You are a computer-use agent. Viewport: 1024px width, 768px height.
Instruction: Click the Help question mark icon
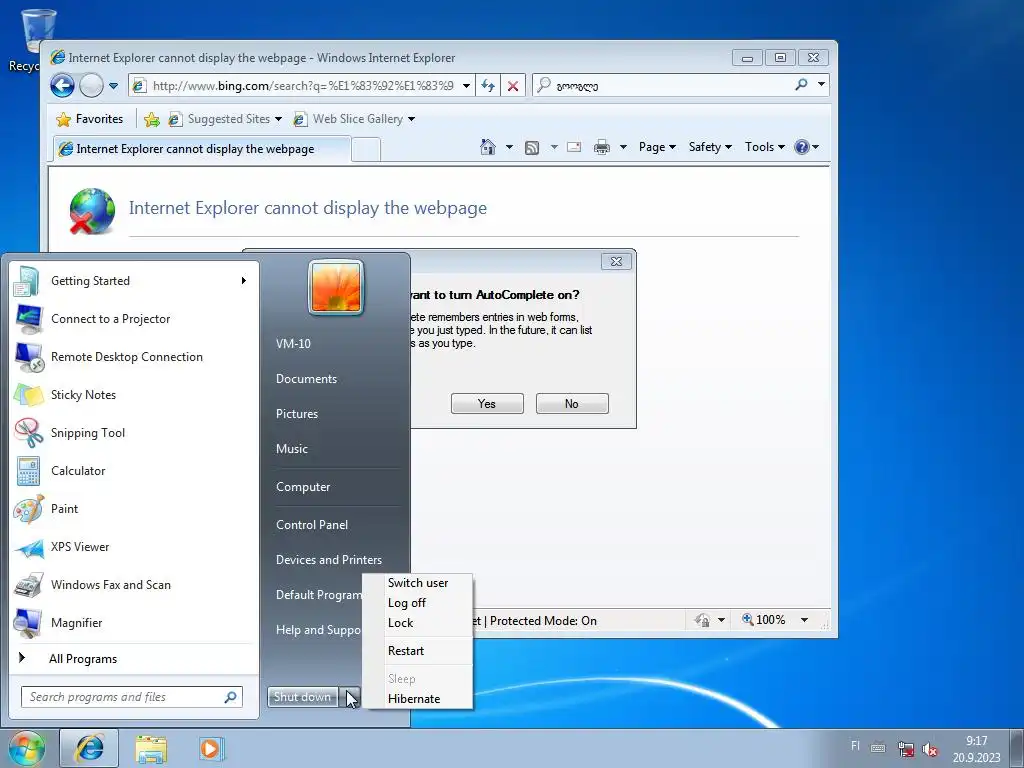[x=802, y=147]
